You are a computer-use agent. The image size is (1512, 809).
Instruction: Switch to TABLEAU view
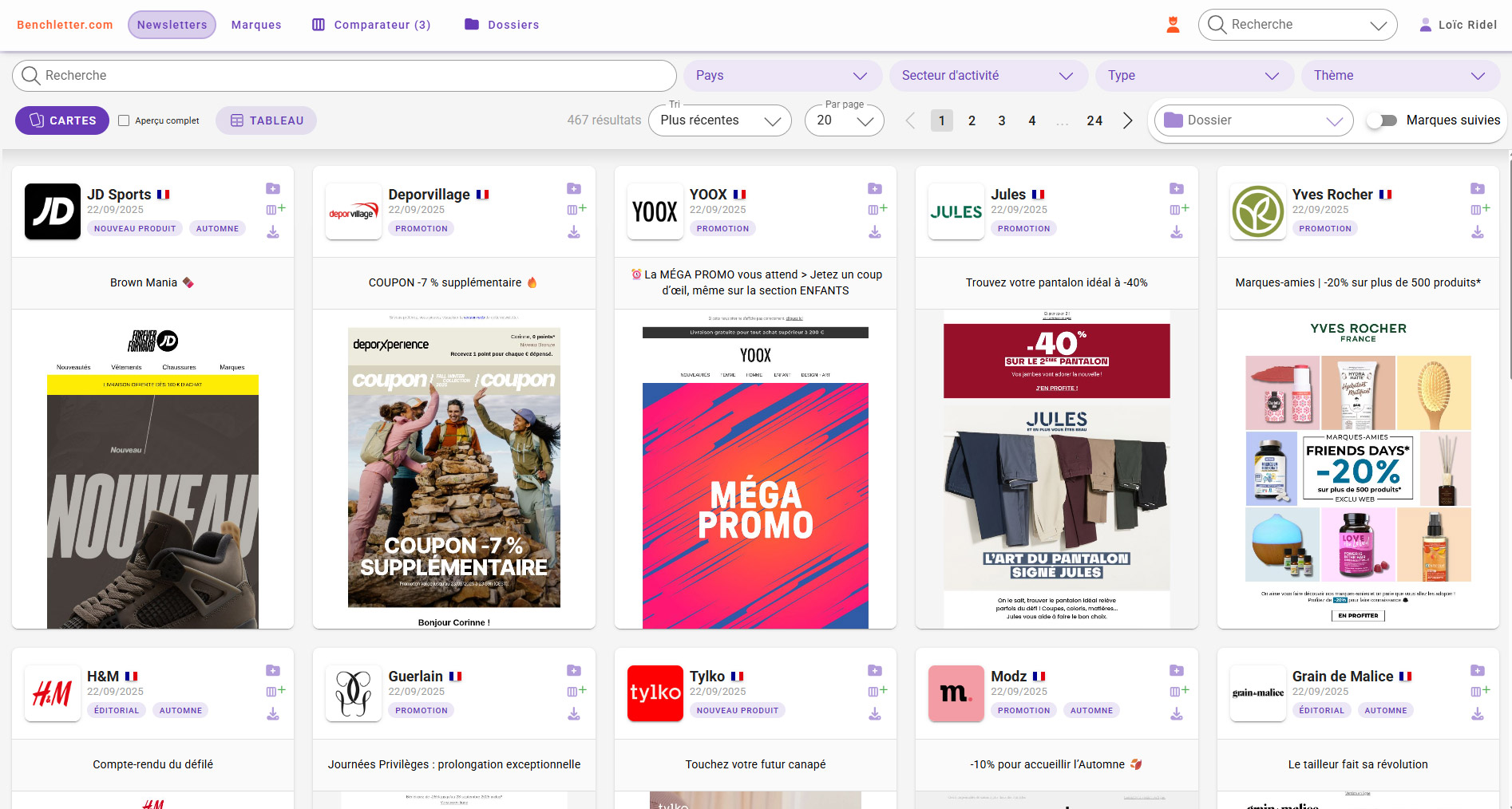coord(266,120)
